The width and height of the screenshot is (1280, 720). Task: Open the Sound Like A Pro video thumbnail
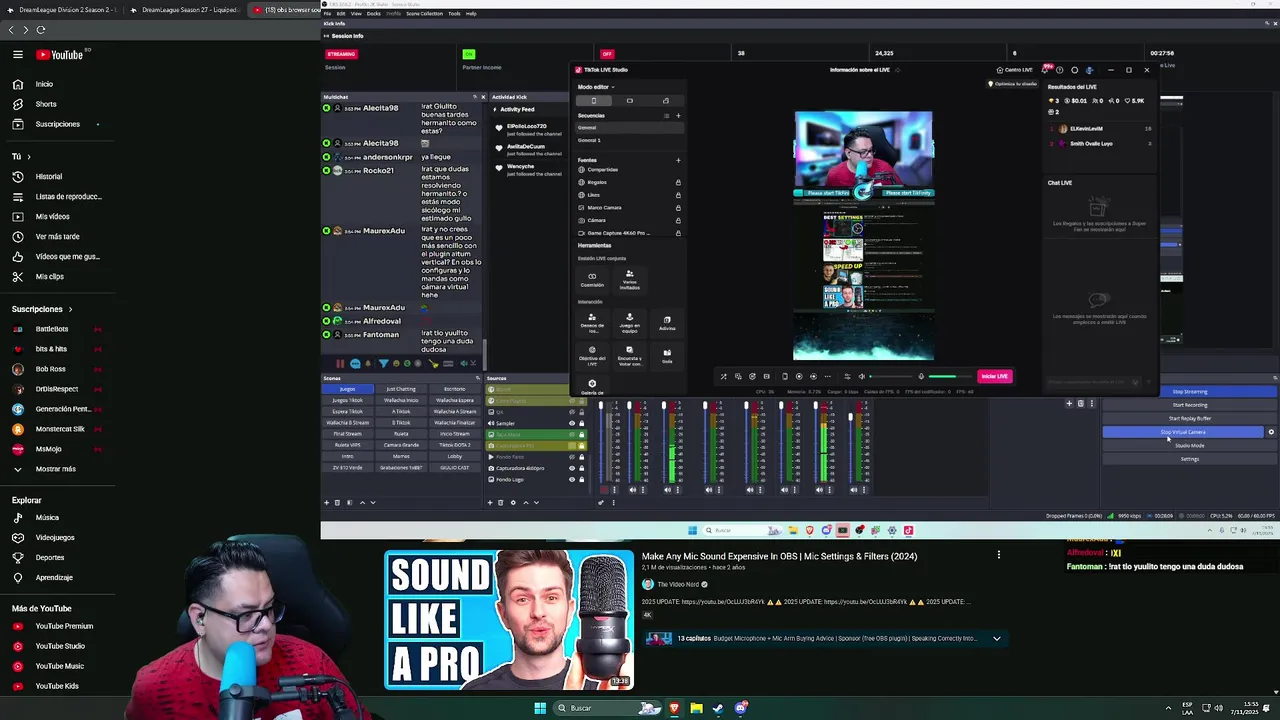509,620
